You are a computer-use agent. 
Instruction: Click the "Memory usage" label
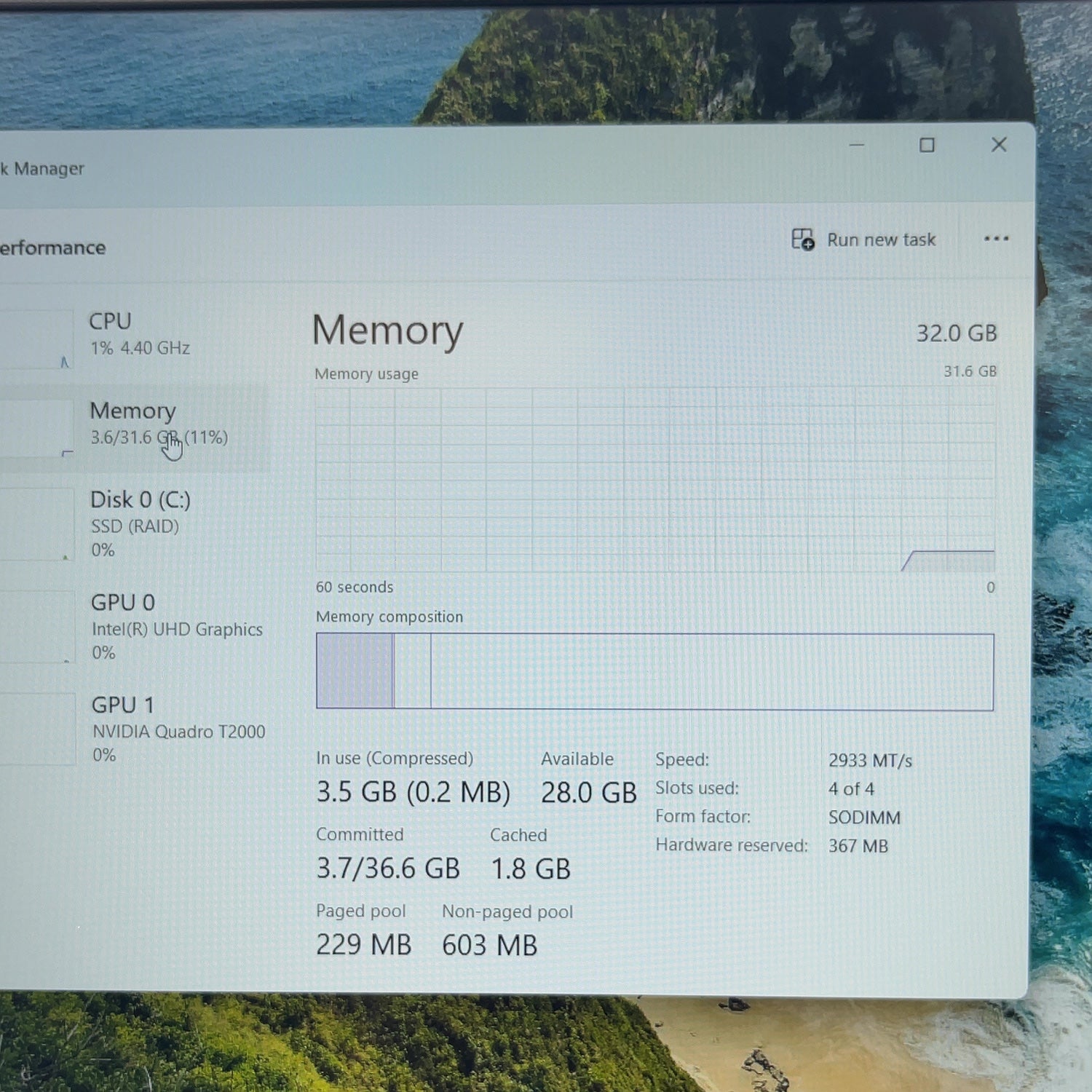[x=366, y=374]
